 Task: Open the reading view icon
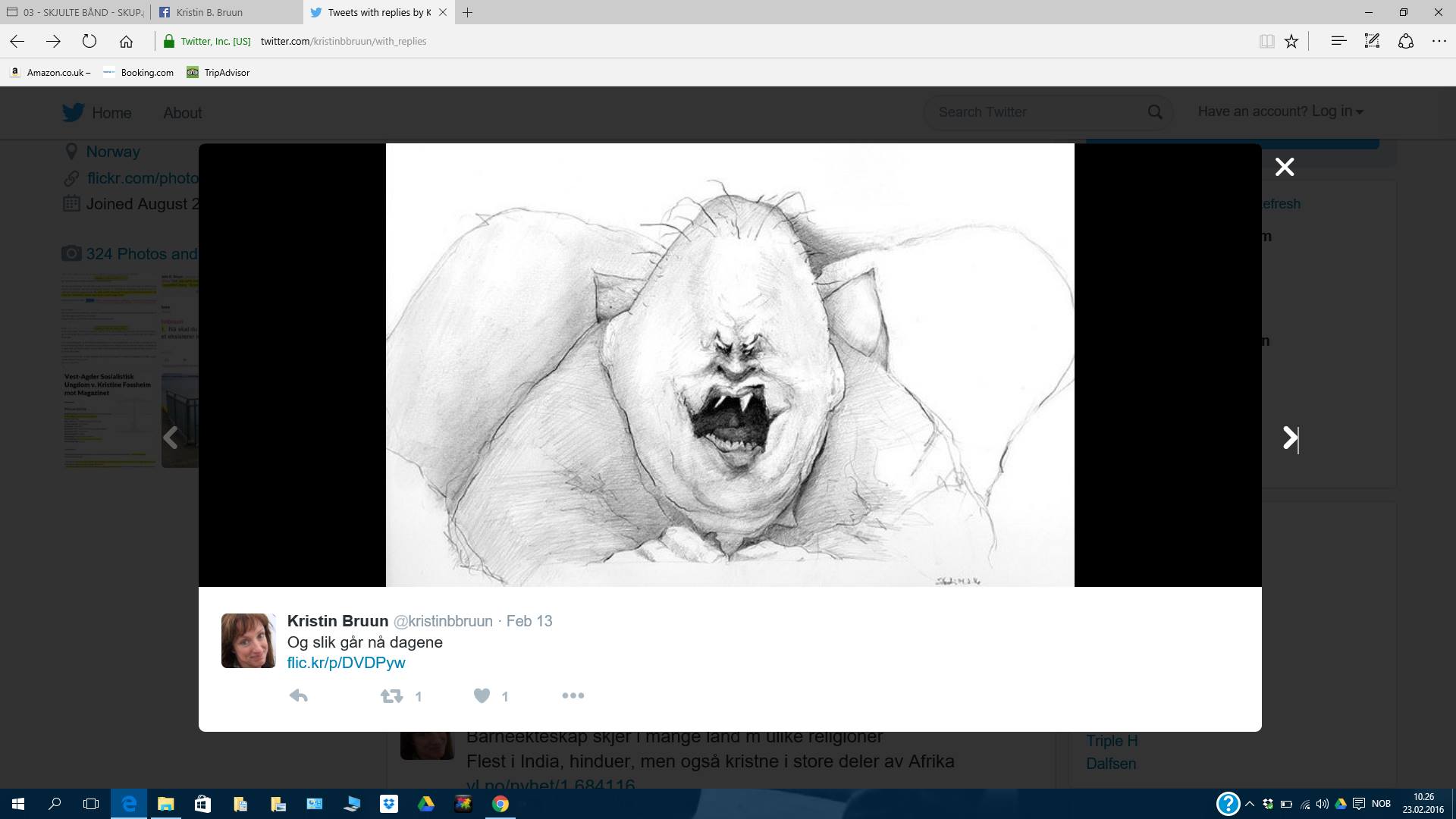point(1266,42)
